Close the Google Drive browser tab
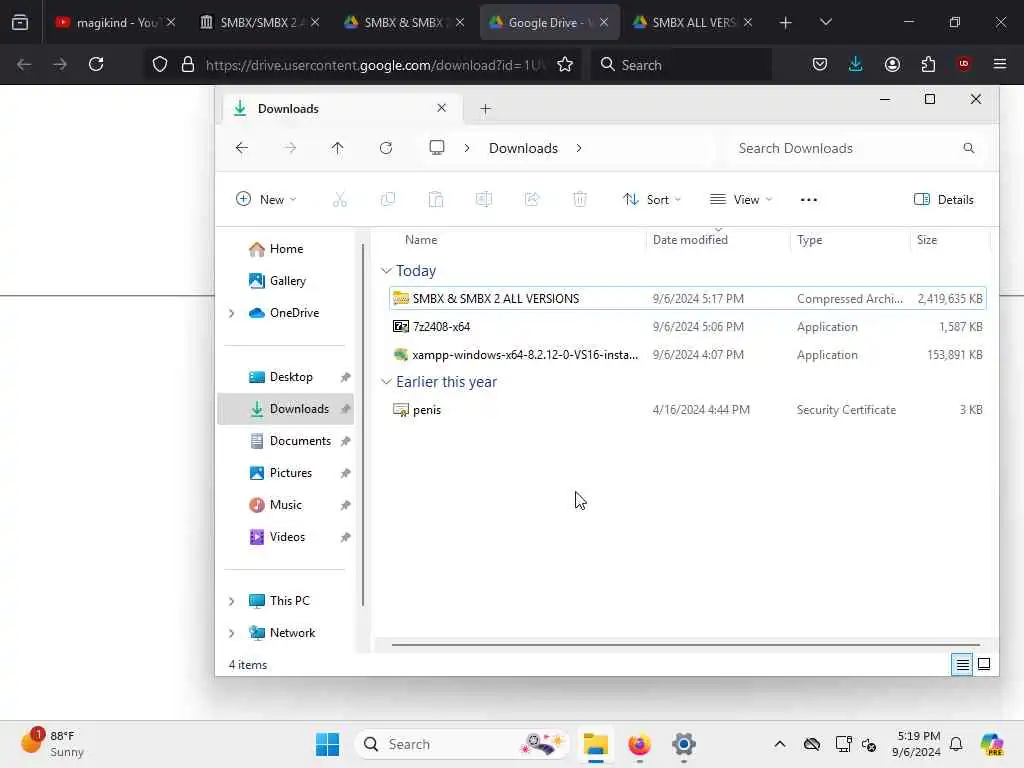 pyautogui.click(x=604, y=22)
